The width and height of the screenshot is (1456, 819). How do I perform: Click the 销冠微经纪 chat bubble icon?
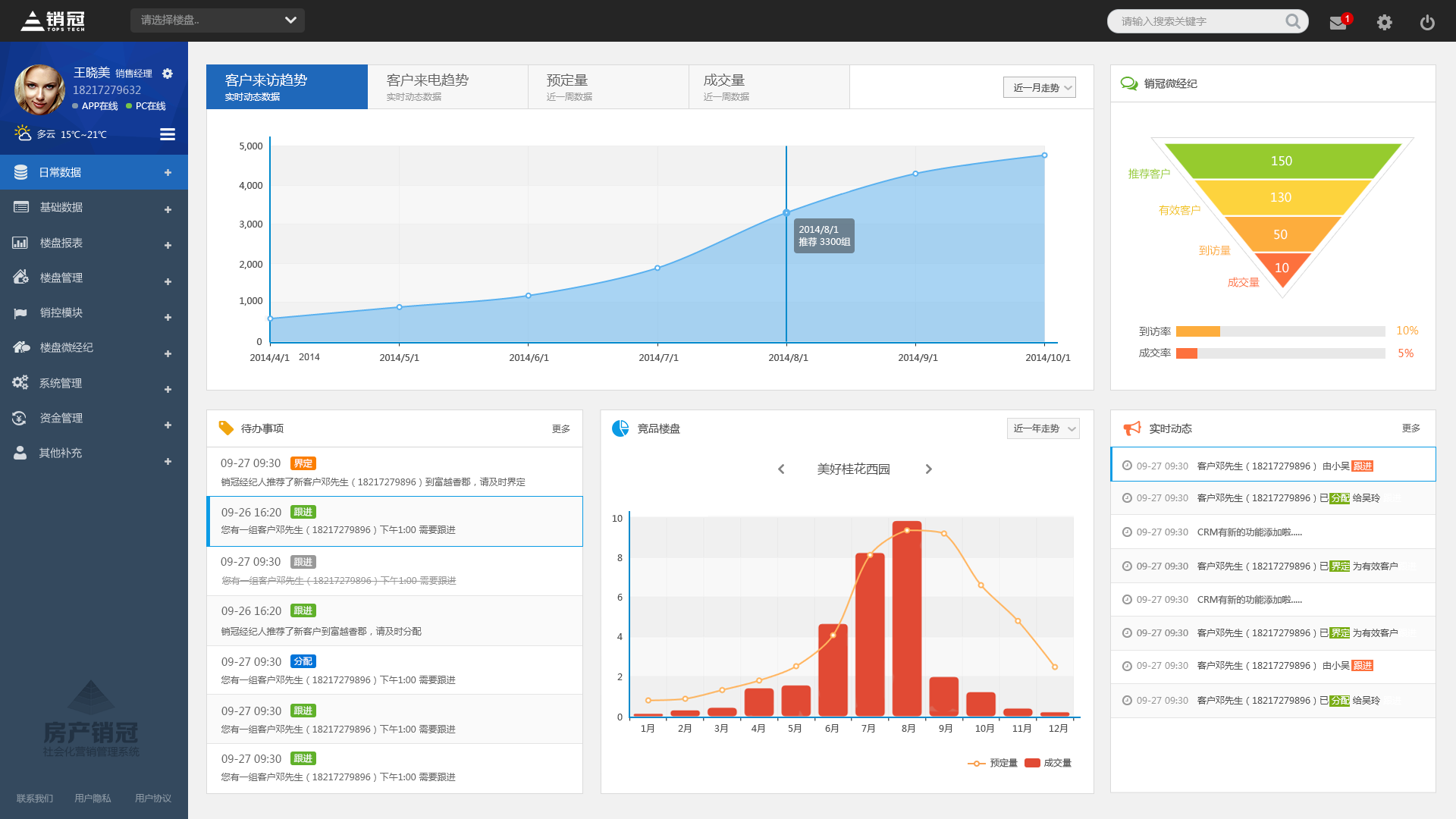click(1129, 83)
